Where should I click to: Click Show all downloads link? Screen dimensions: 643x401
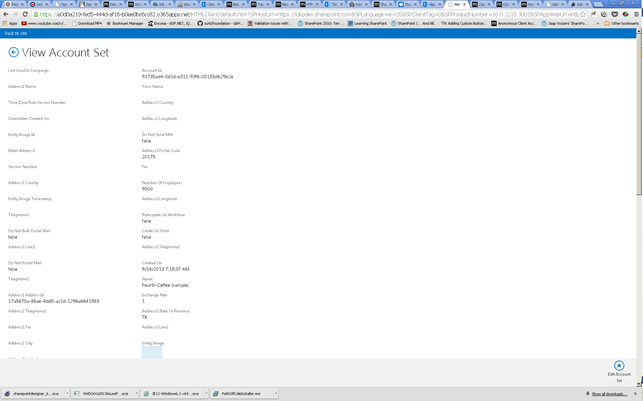tap(608, 394)
